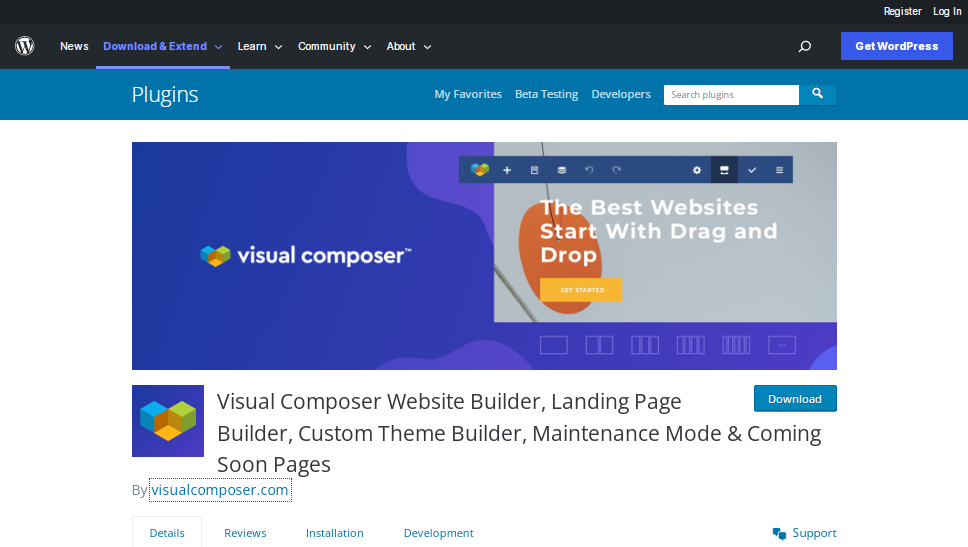Image resolution: width=968 pixels, height=547 pixels.
Task: Open the Community menu item
Action: 327,46
